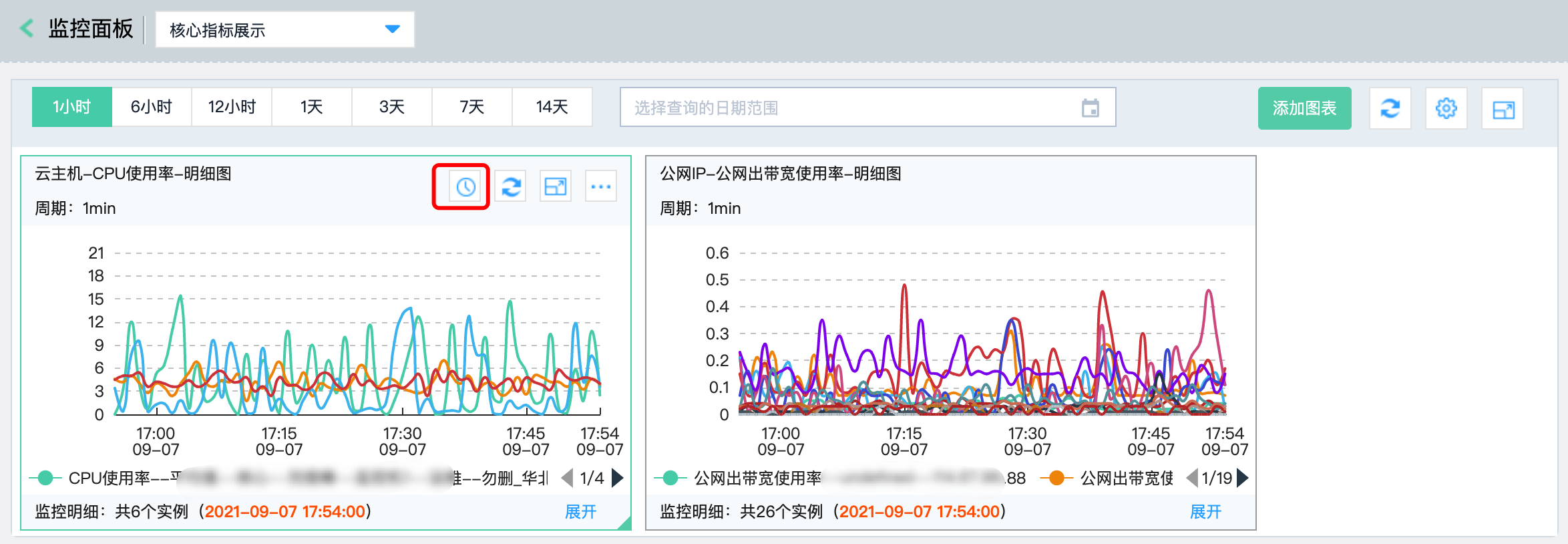Refresh the CPU使用率 chart

click(511, 187)
